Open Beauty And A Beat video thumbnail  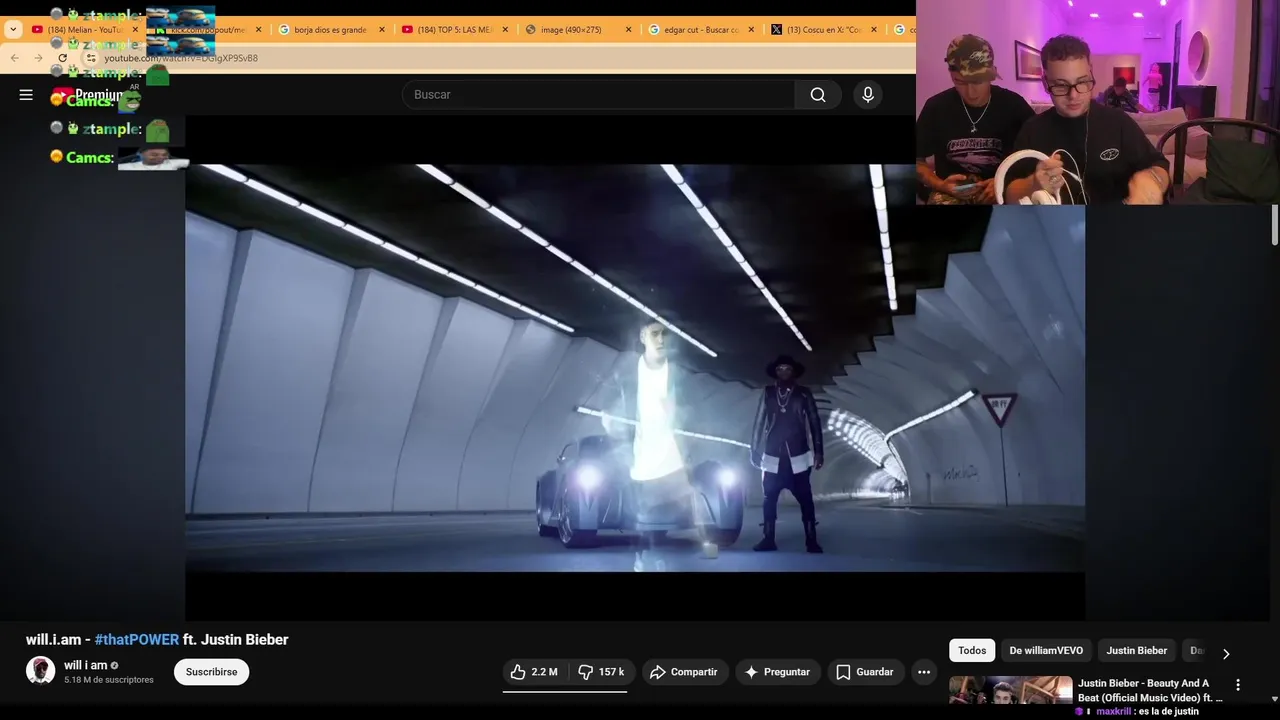coord(1010,691)
